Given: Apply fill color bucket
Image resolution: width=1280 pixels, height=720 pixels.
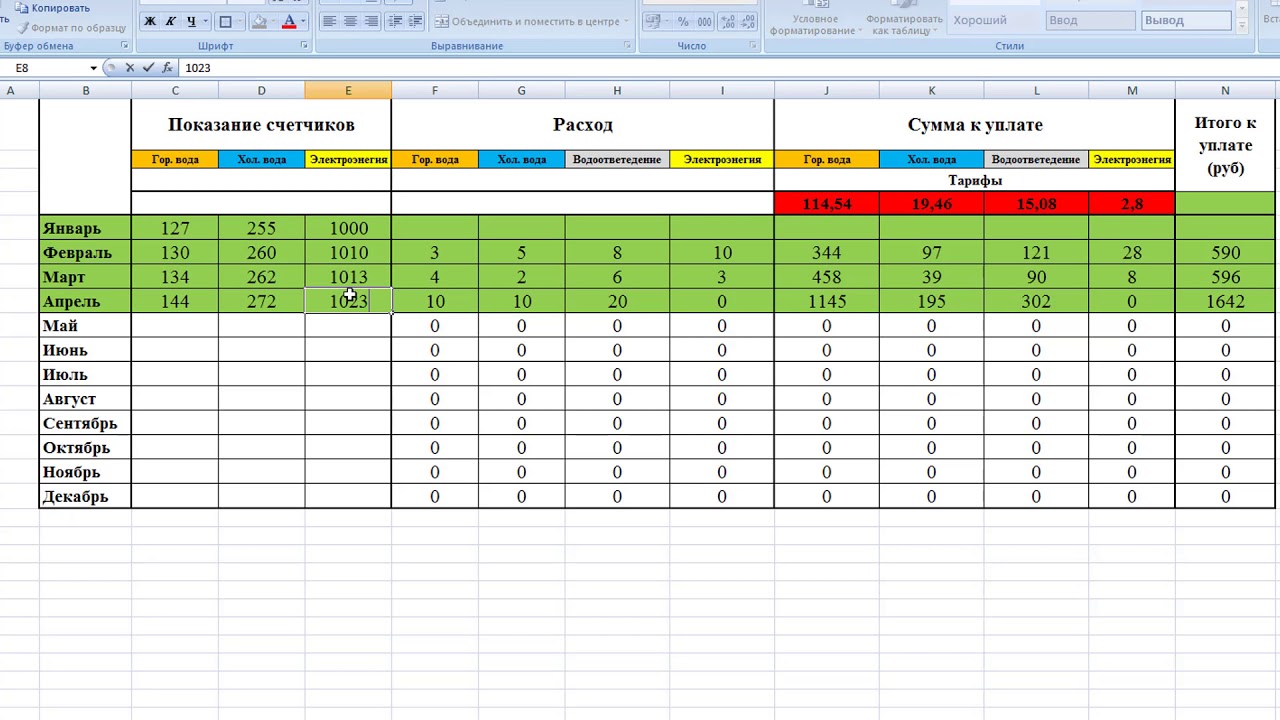Looking at the screenshot, I should point(260,21).
